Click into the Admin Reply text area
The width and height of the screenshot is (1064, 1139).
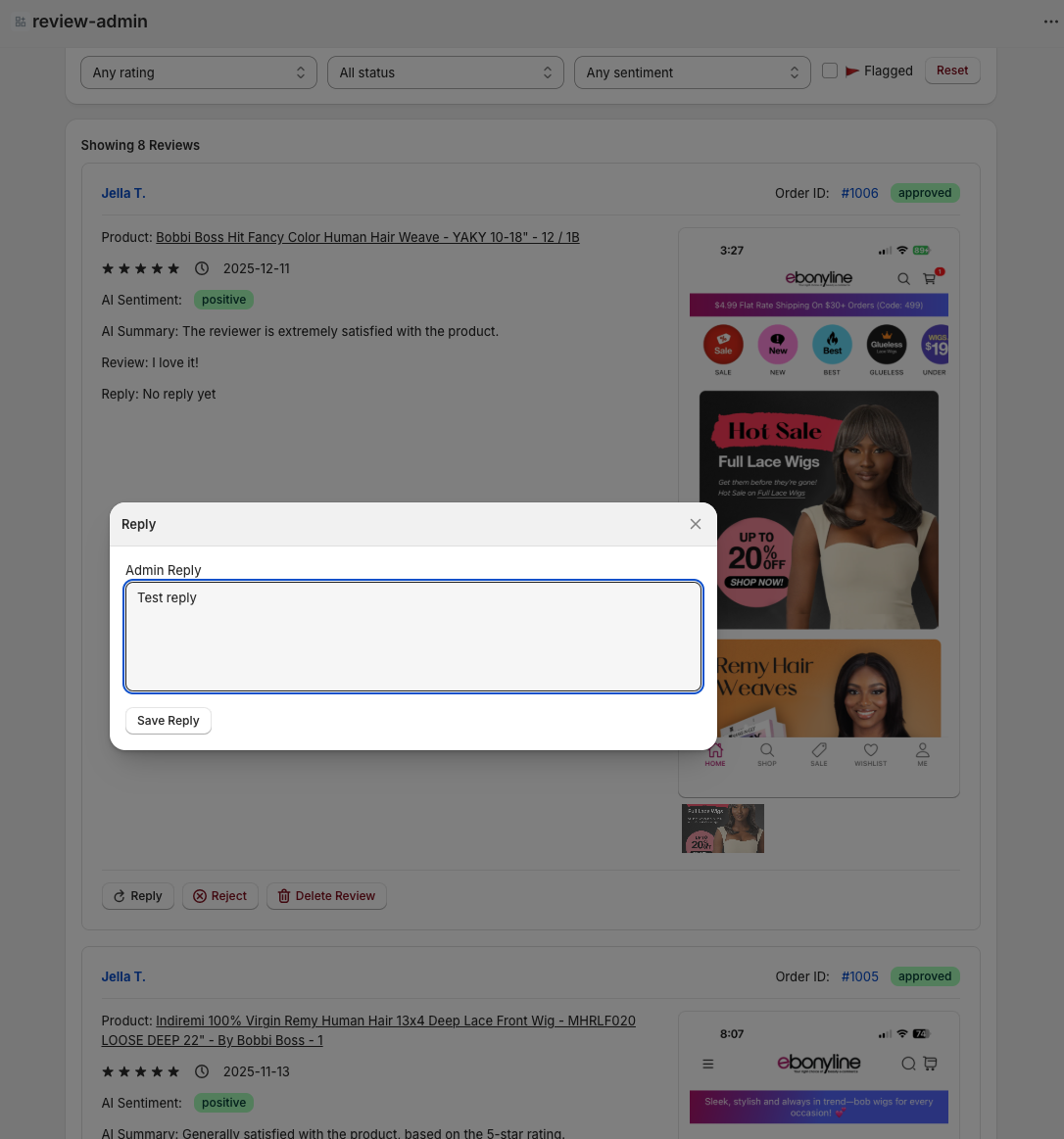[412, 637]
